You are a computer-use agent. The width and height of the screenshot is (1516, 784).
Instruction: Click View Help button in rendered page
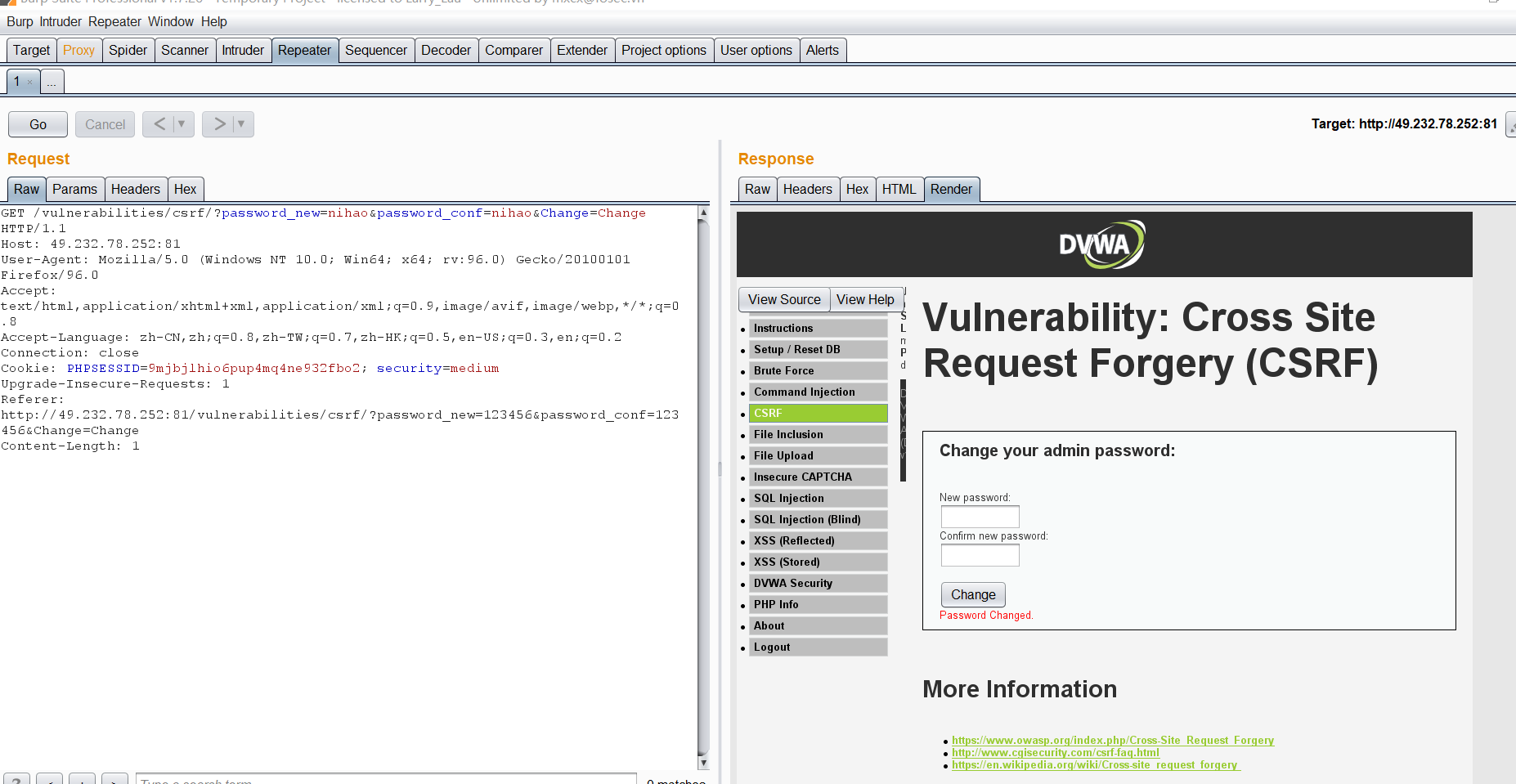click(x=865, y=299)
